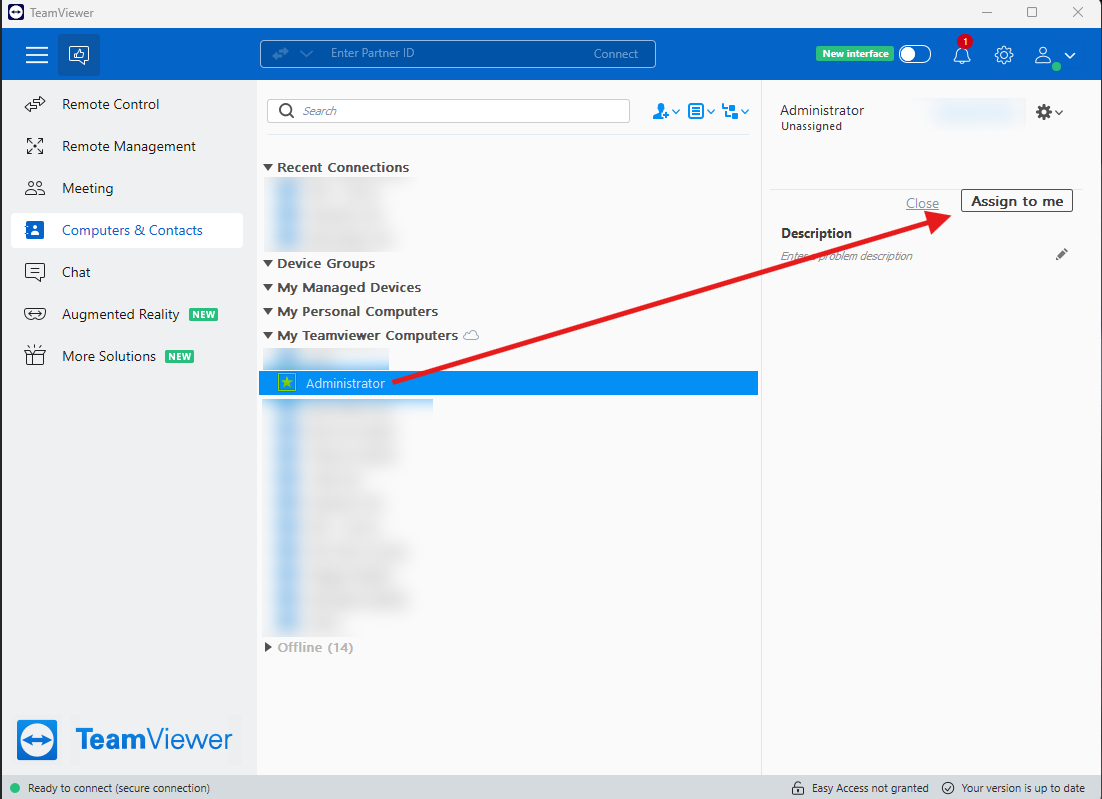Click the Administrator name in details panel
1102x799 pixels.
(822, 110)
